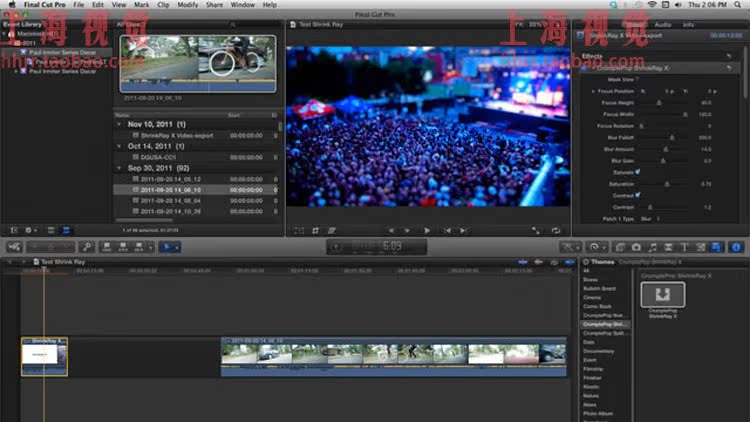Adjust the Saturation slider

coord(667,184)
